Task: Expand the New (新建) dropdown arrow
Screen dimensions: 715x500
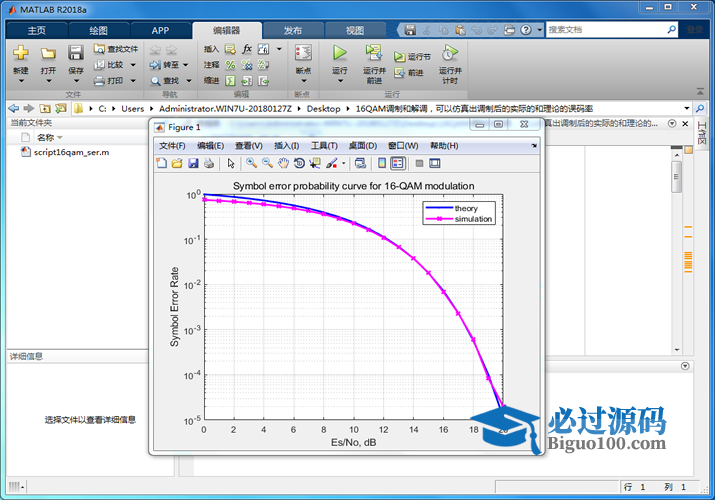Action: coord(21,83)
